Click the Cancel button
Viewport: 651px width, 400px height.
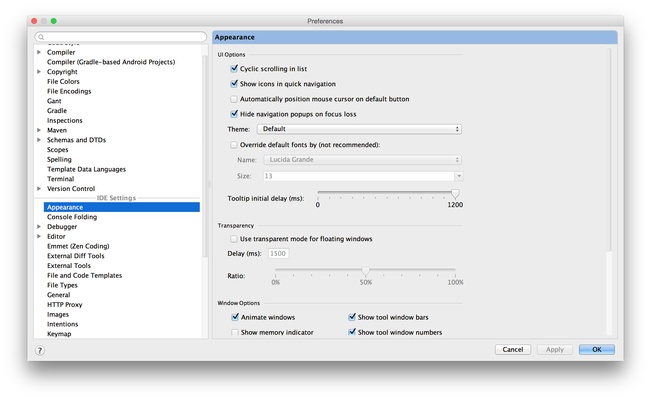[x=513, y=350]
